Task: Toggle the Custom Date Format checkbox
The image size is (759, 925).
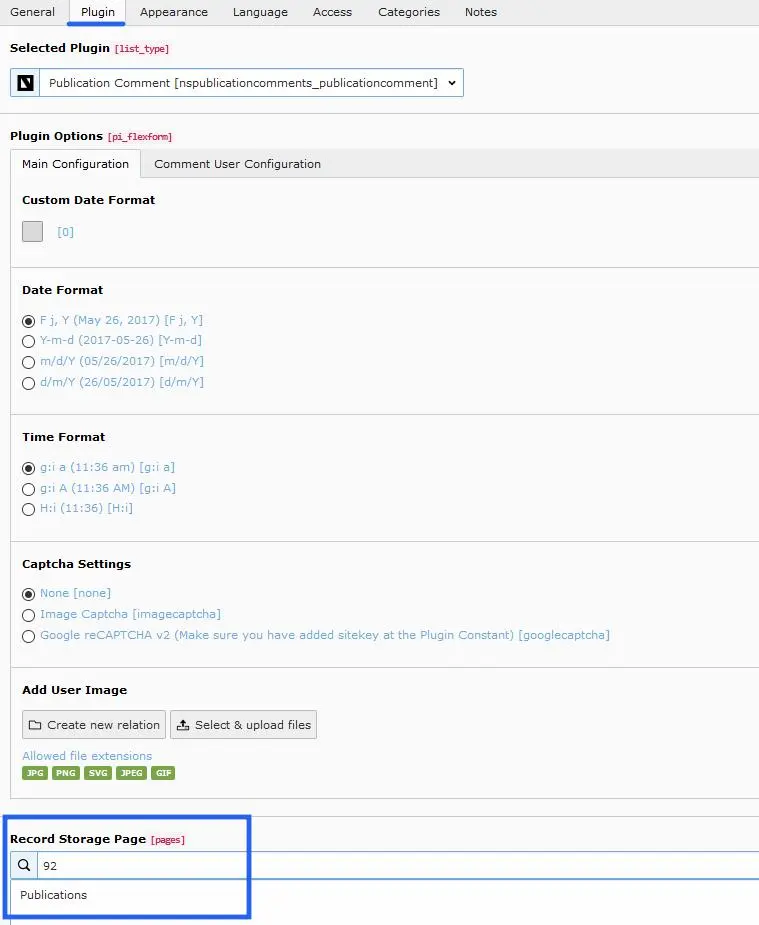Action: point(32,231)
